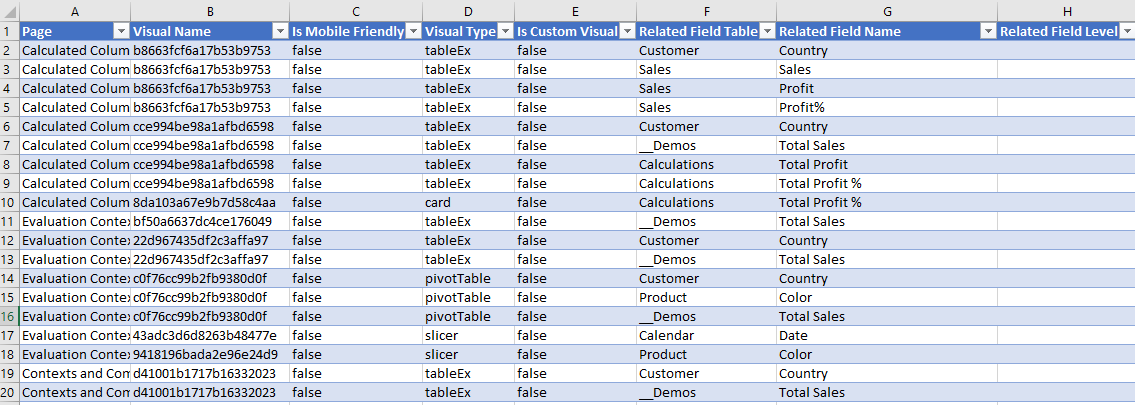Open the Is Mobile Friendly filter dropdown
The image size is (1135, 405).
coord(412,31)
